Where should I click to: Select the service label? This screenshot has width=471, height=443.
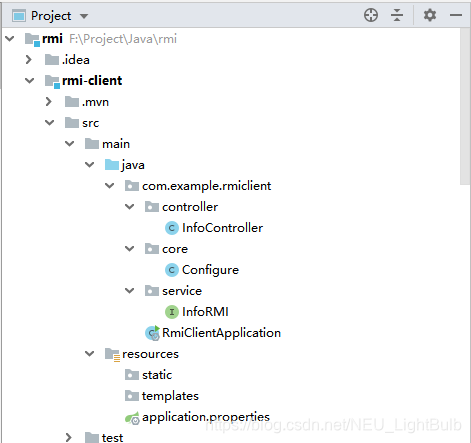(x=182, y=291)
